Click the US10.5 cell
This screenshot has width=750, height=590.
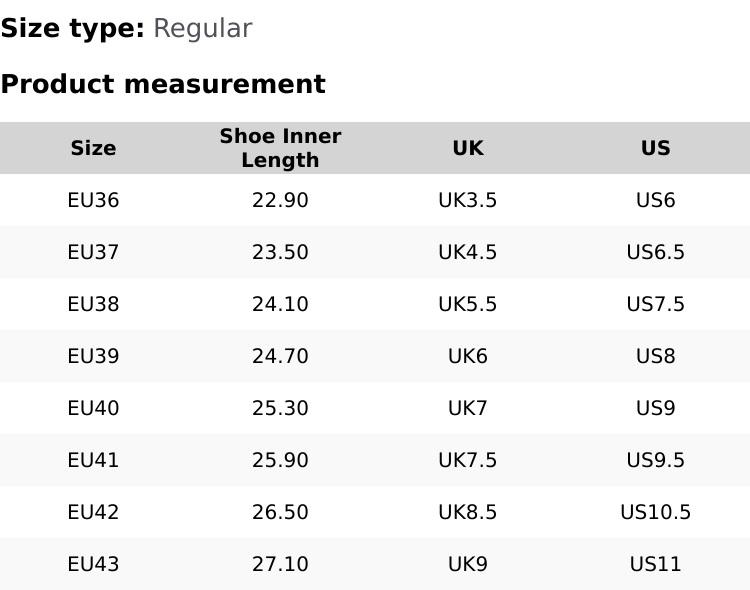tap(655, 512)
